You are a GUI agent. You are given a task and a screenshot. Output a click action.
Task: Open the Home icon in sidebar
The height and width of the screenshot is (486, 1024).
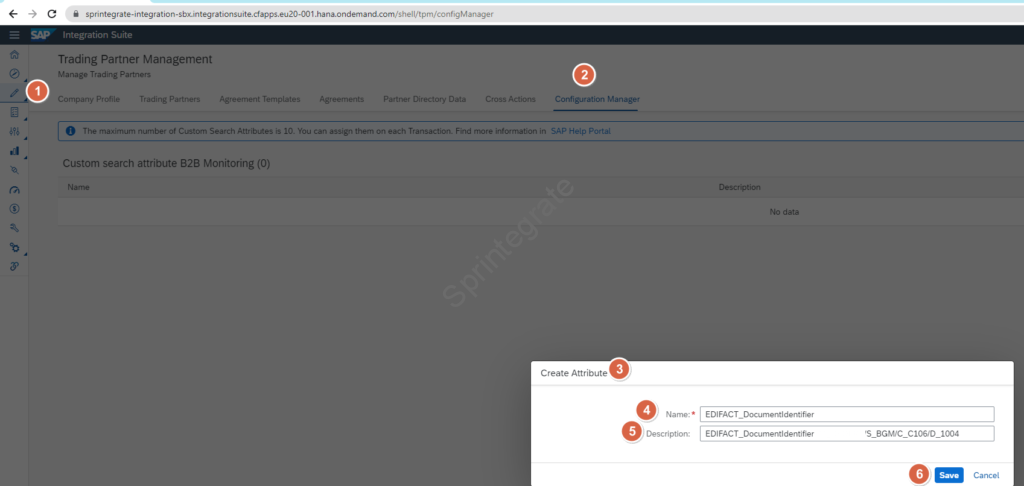click(x=14, y=55)
